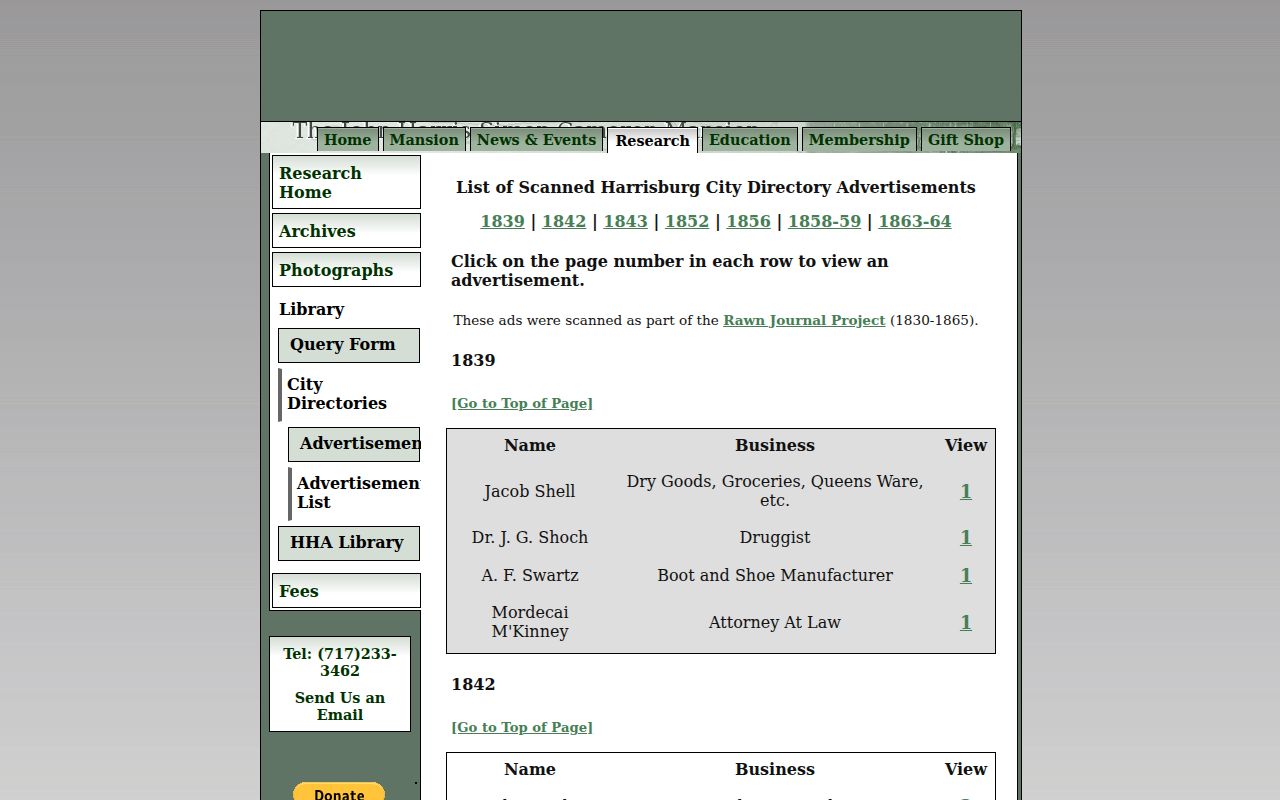Image resolution: width=1280 pixels, height=800 pixels.
Task: Select the 'Dry Goods, Groceries, Queens Ware' cell
Action: click(x=775, y=491)
